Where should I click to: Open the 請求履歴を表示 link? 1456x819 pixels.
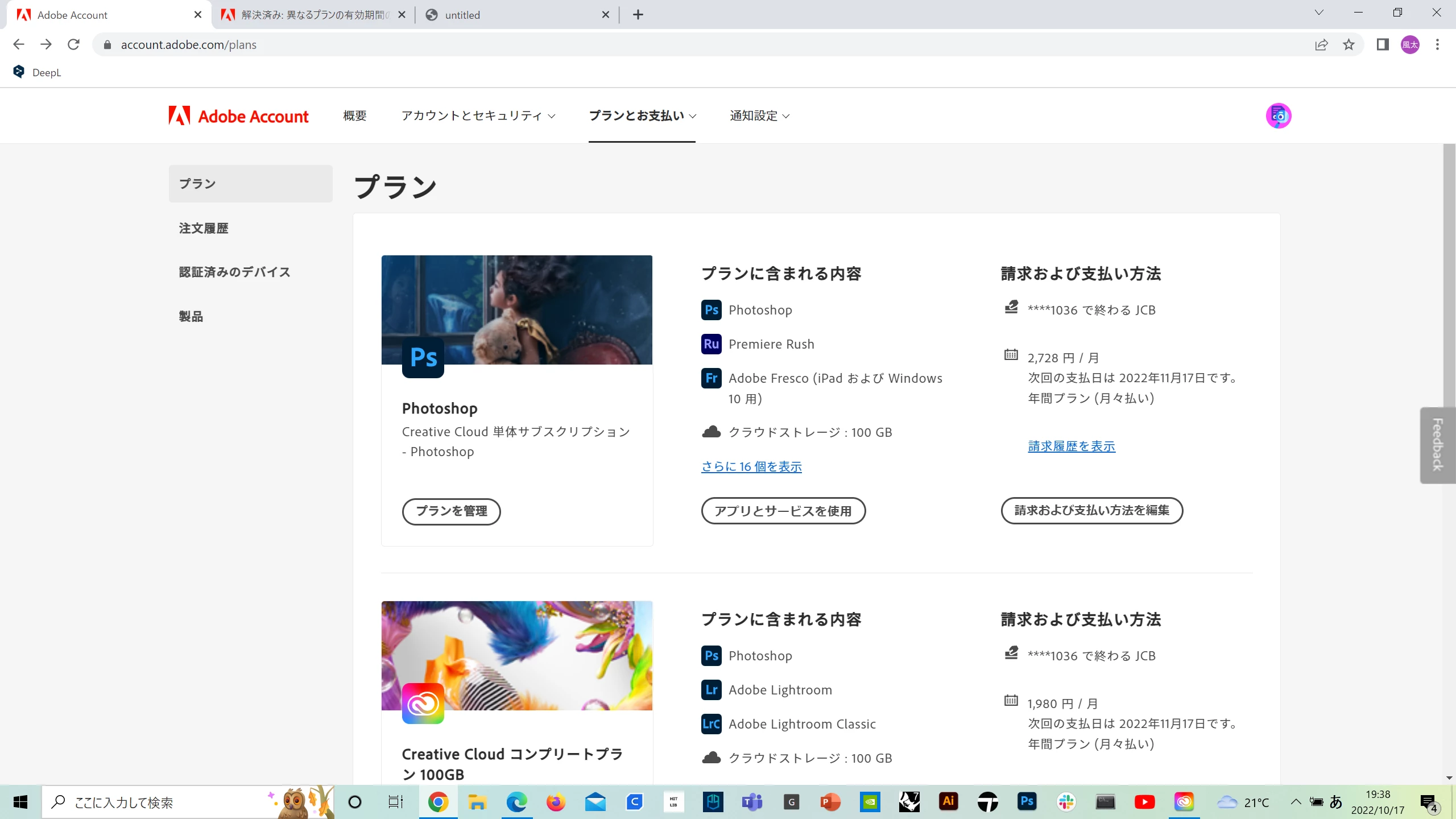pos(1071,446)
